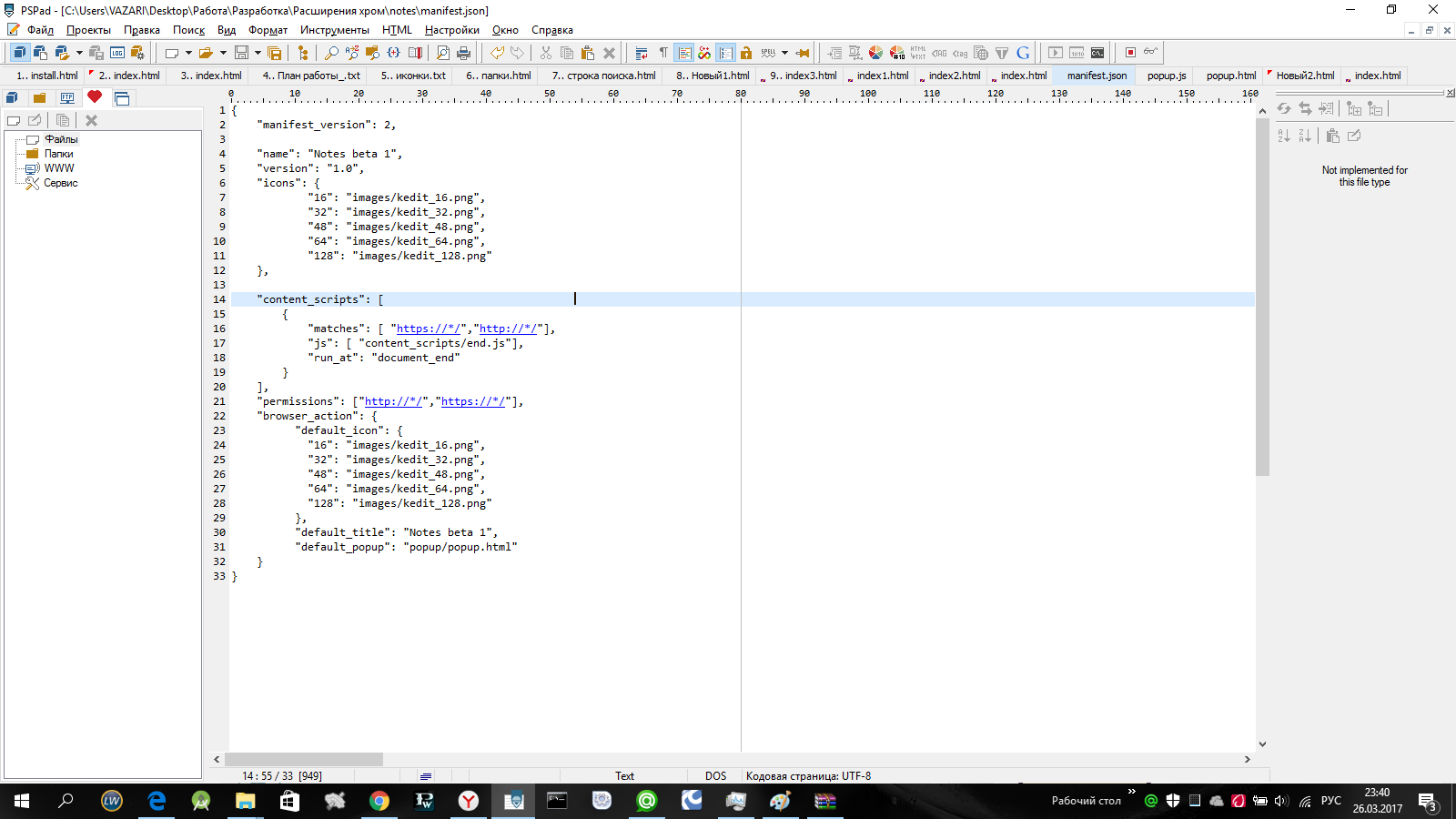Click the http://*/ link on permissions line 21
The image size is (1456, 819).
(393, 401)
